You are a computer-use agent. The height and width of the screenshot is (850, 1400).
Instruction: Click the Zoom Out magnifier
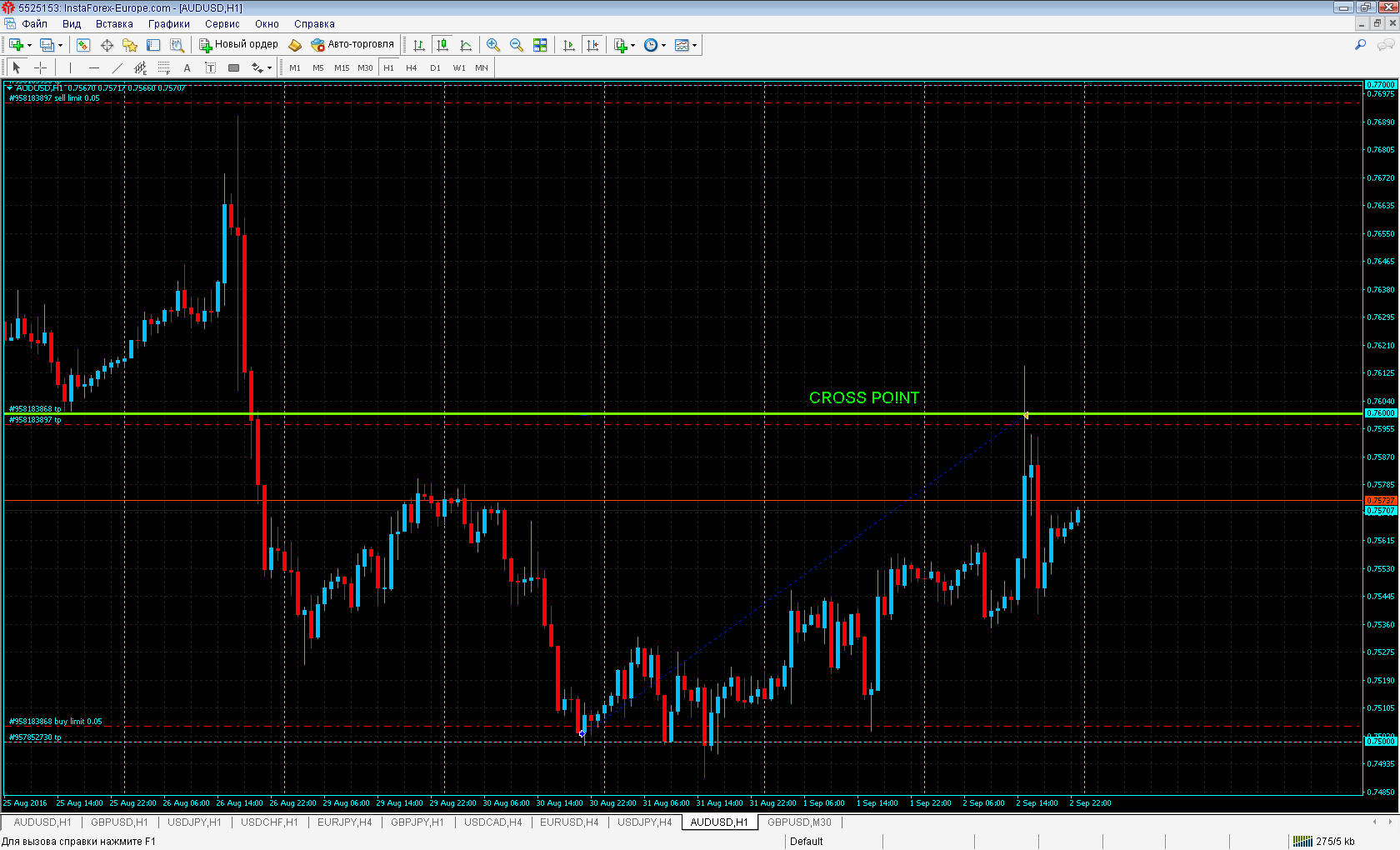pyautogui.click(x=517, y=45)
